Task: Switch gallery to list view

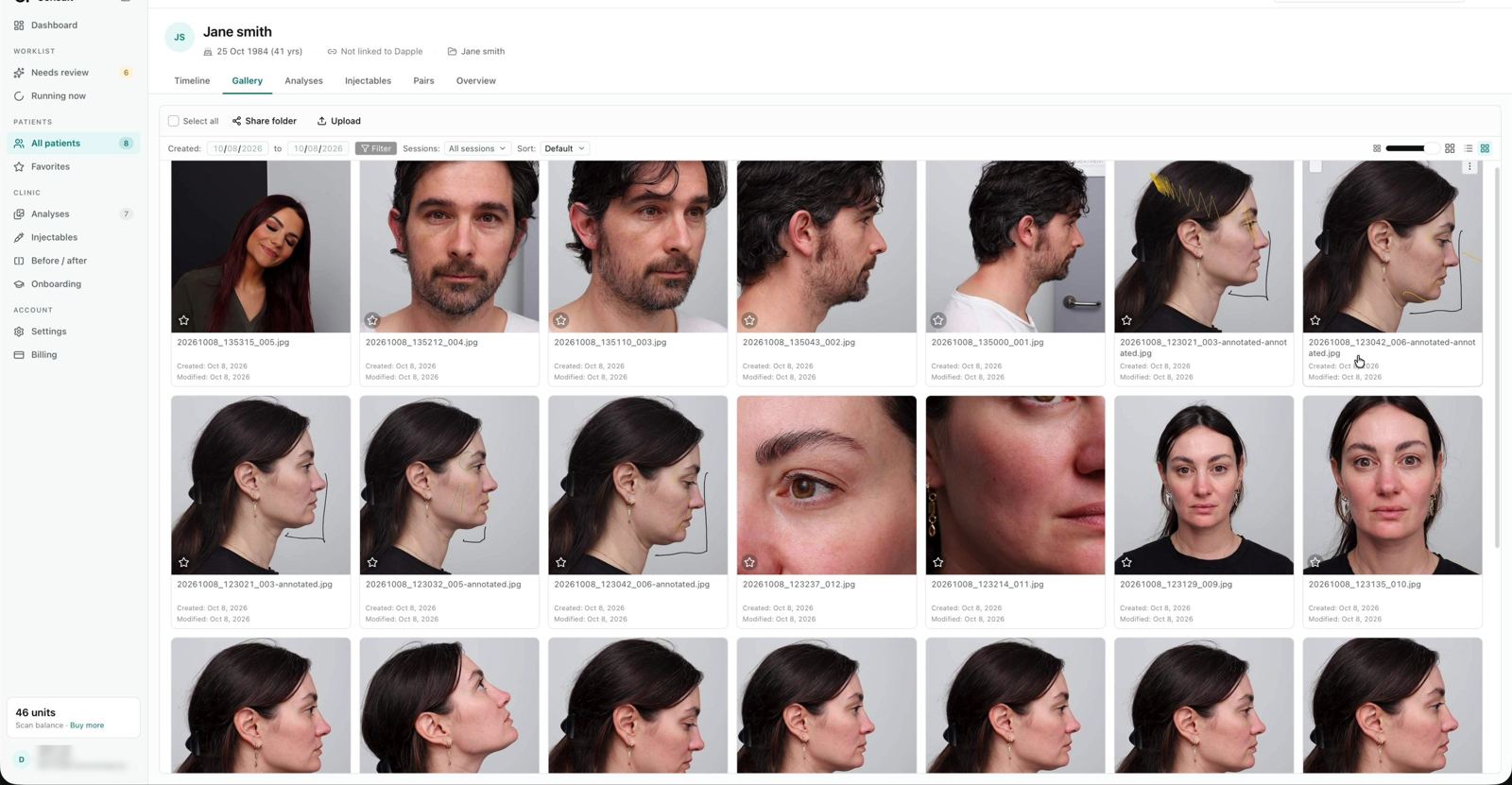Action: pos(1469,148)
